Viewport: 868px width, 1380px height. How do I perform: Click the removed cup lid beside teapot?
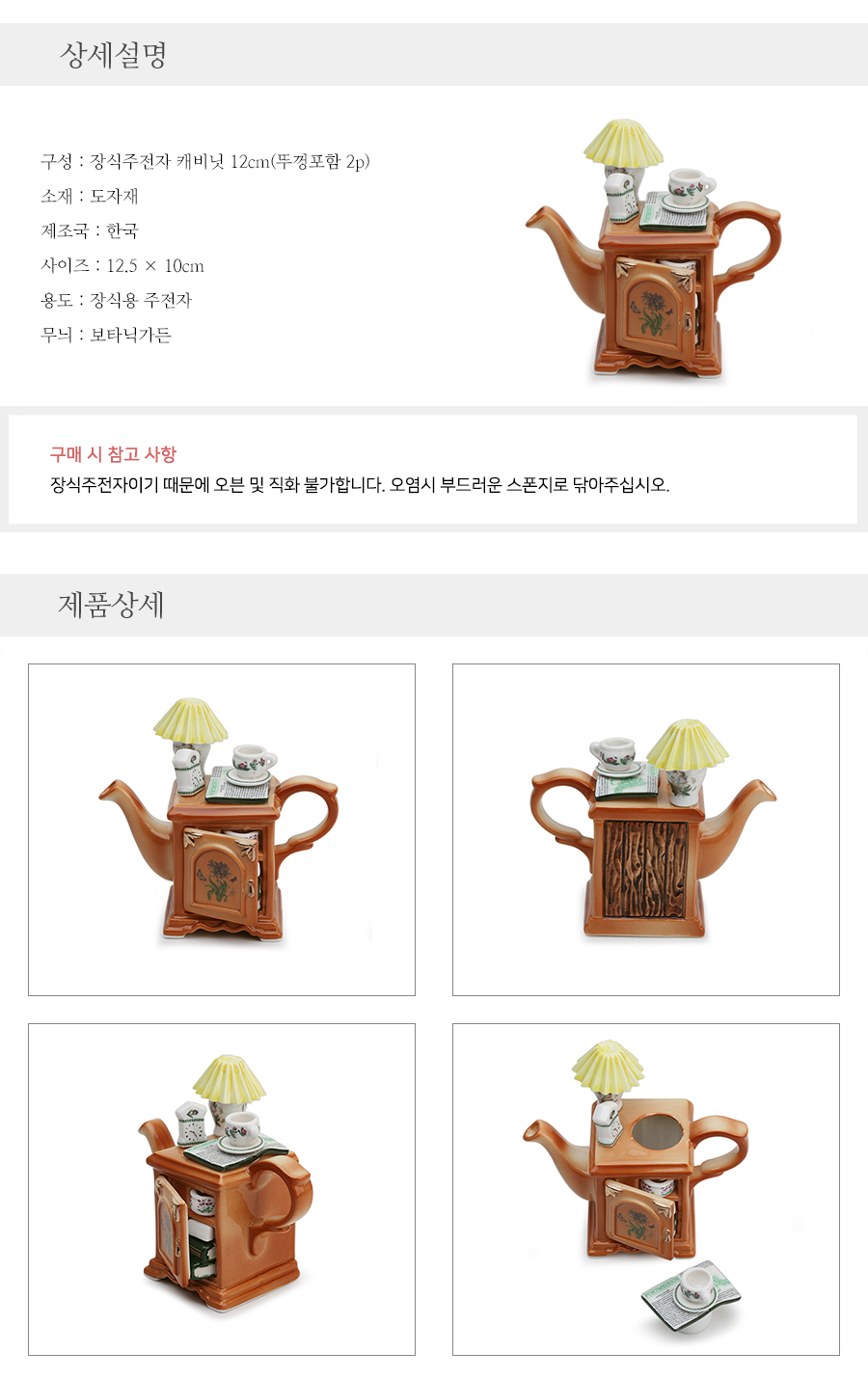[692, 1295]
